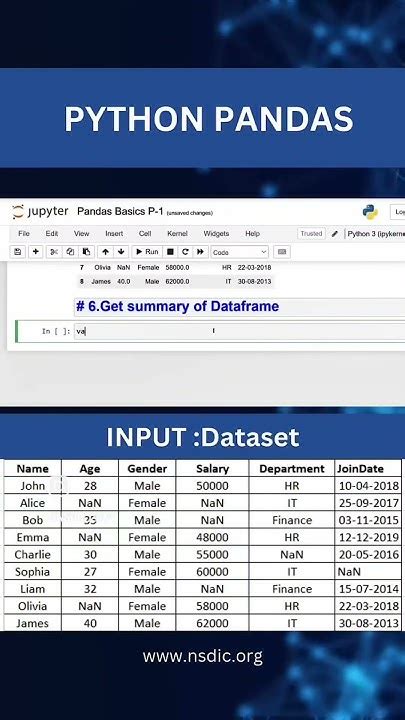Image resolution: width=405 pixels, height=720 pixels.
Task: Select the '# 6.Get summary of Dataframe' heading cell
Action: pyautogui.click(x=239, y=307)
